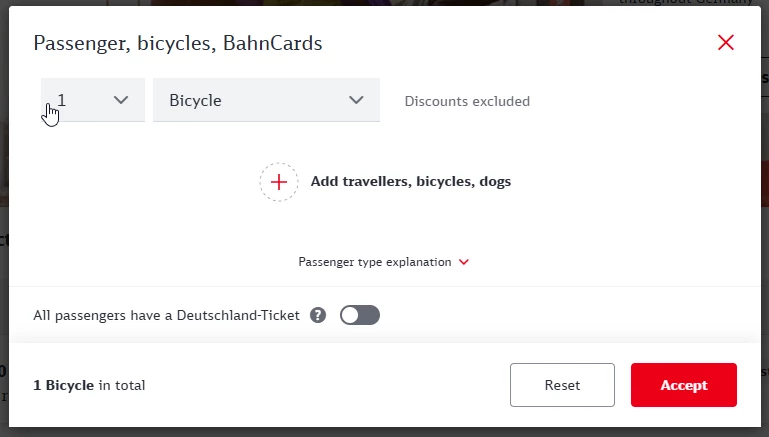769x437 pixels.
Task: Click the chevron arrow in the Bicycle box
Action: (x=356, y=100)
